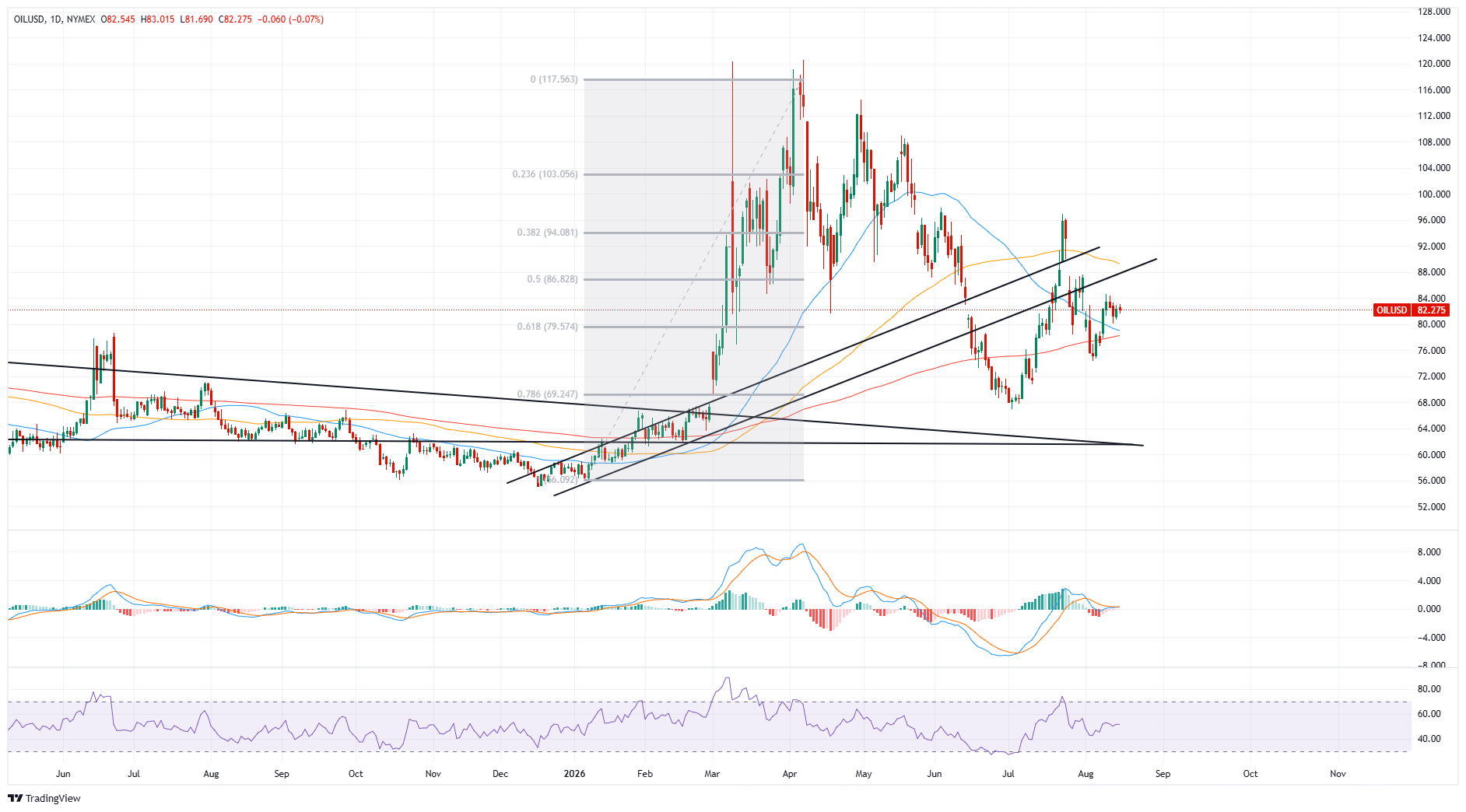Click the 112.000 price axis label
The width and height of the screenshot is (1466, 812).
(1434, 116)
